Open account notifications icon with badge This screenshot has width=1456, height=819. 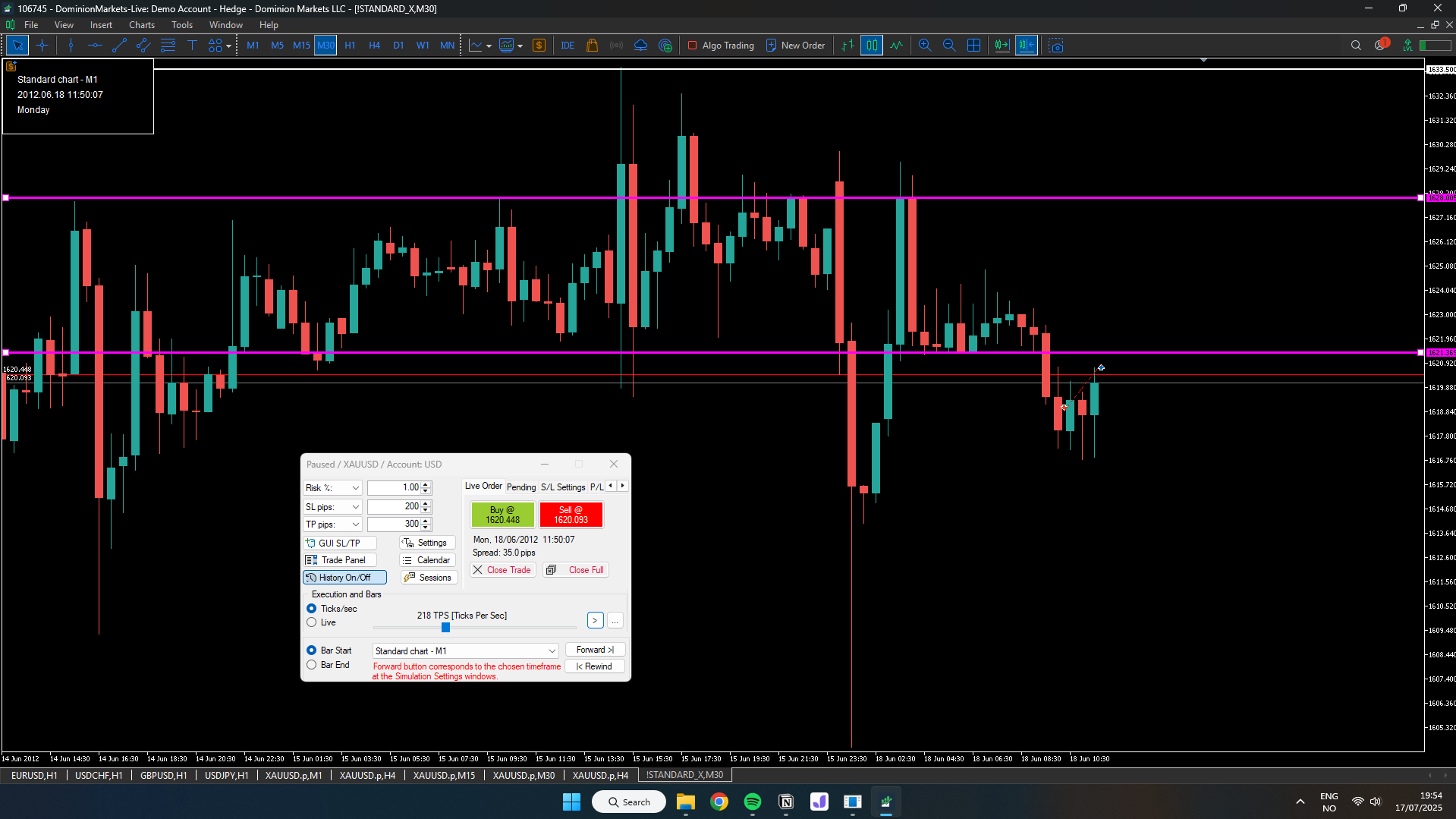point(1381,45)
